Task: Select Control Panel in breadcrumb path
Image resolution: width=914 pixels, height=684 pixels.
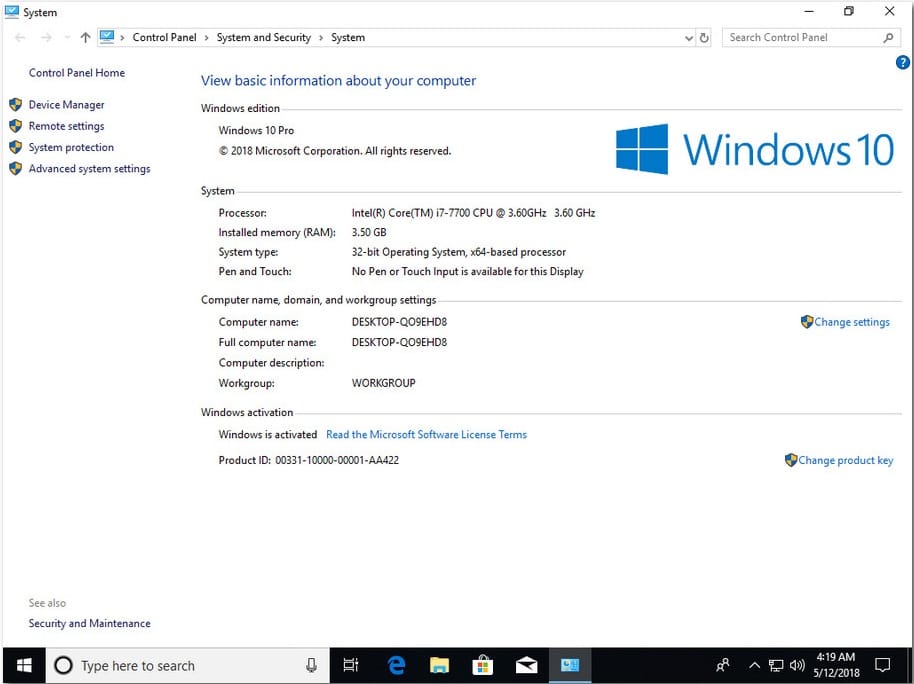Action: point(164,37)
